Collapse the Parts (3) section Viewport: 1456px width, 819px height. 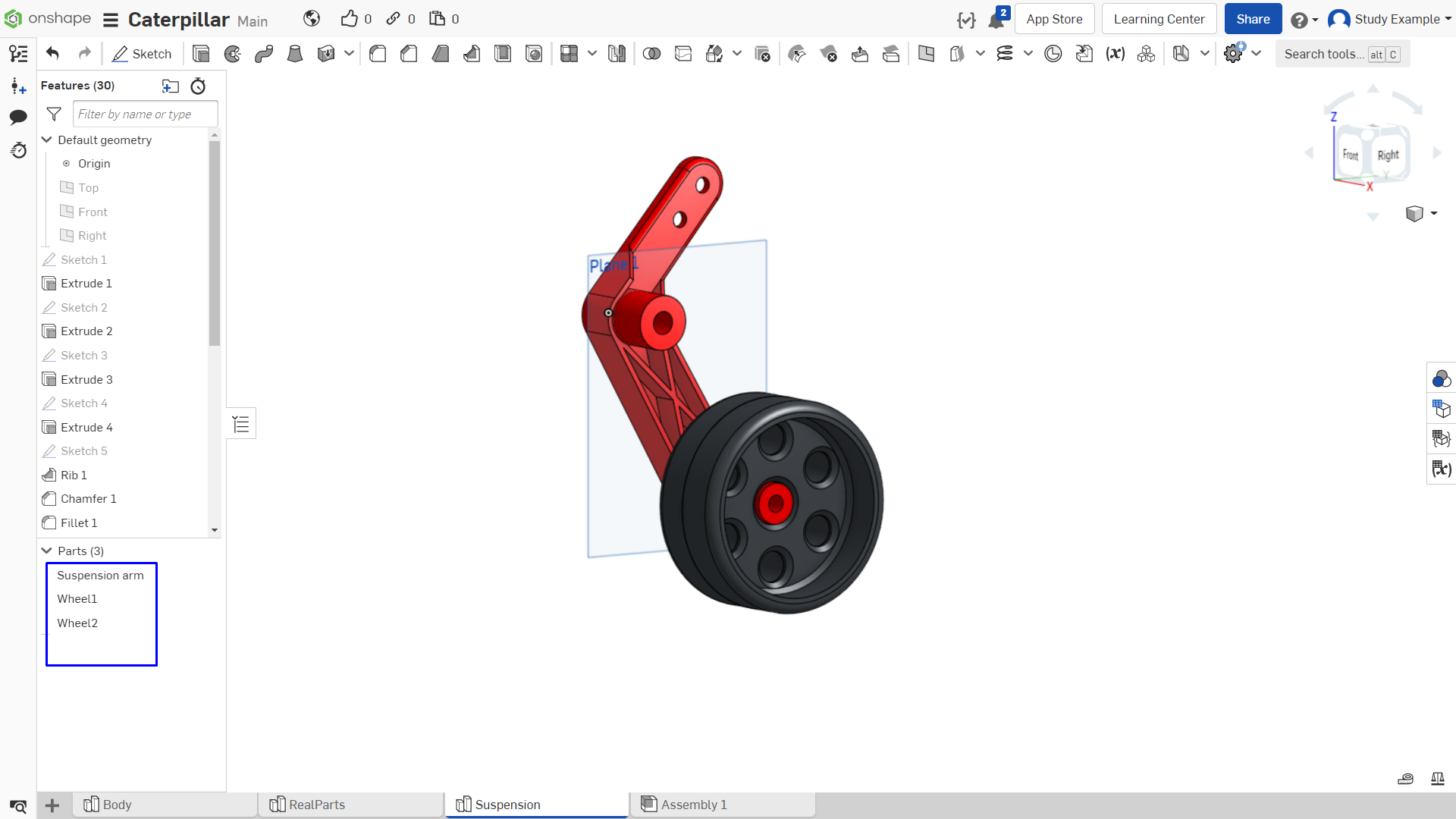46,551
